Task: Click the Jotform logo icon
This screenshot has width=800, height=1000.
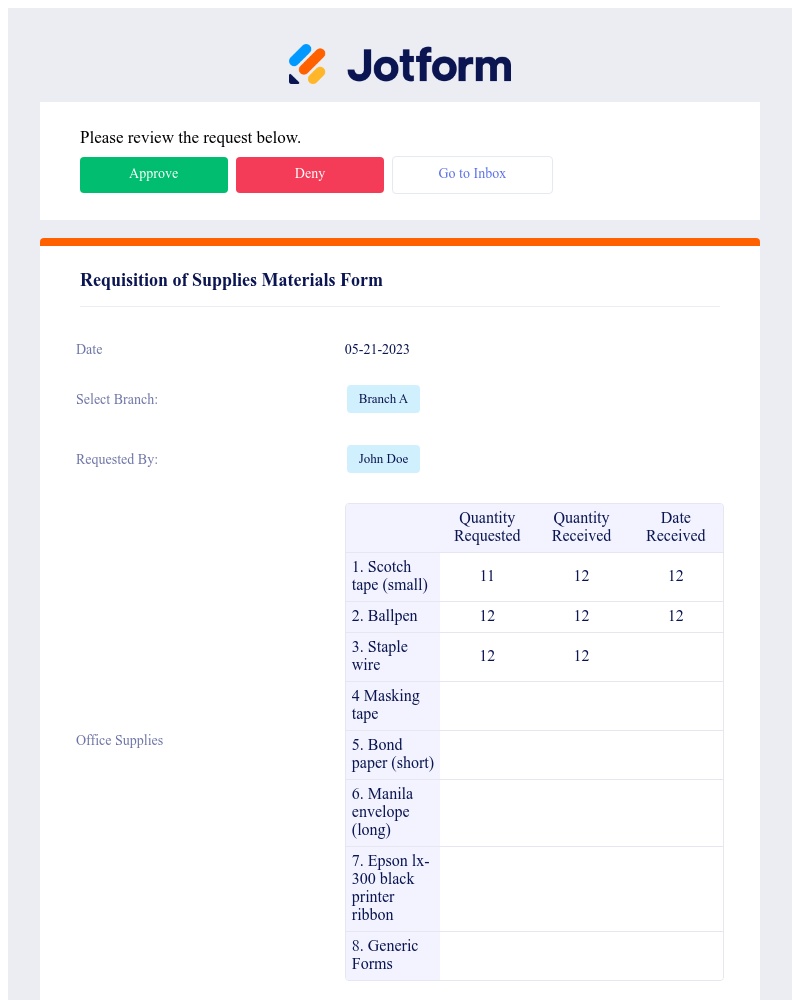Action: [306, 64]
